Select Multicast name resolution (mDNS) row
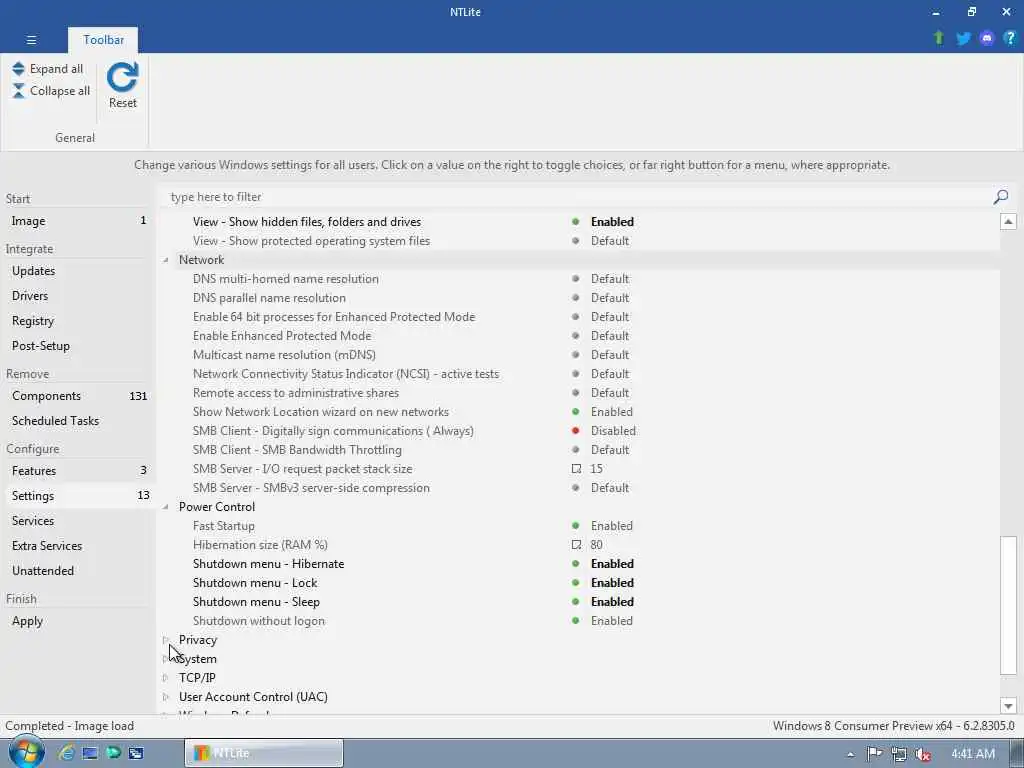Viewport: 1024px width, 768px height. coord(580,355)
